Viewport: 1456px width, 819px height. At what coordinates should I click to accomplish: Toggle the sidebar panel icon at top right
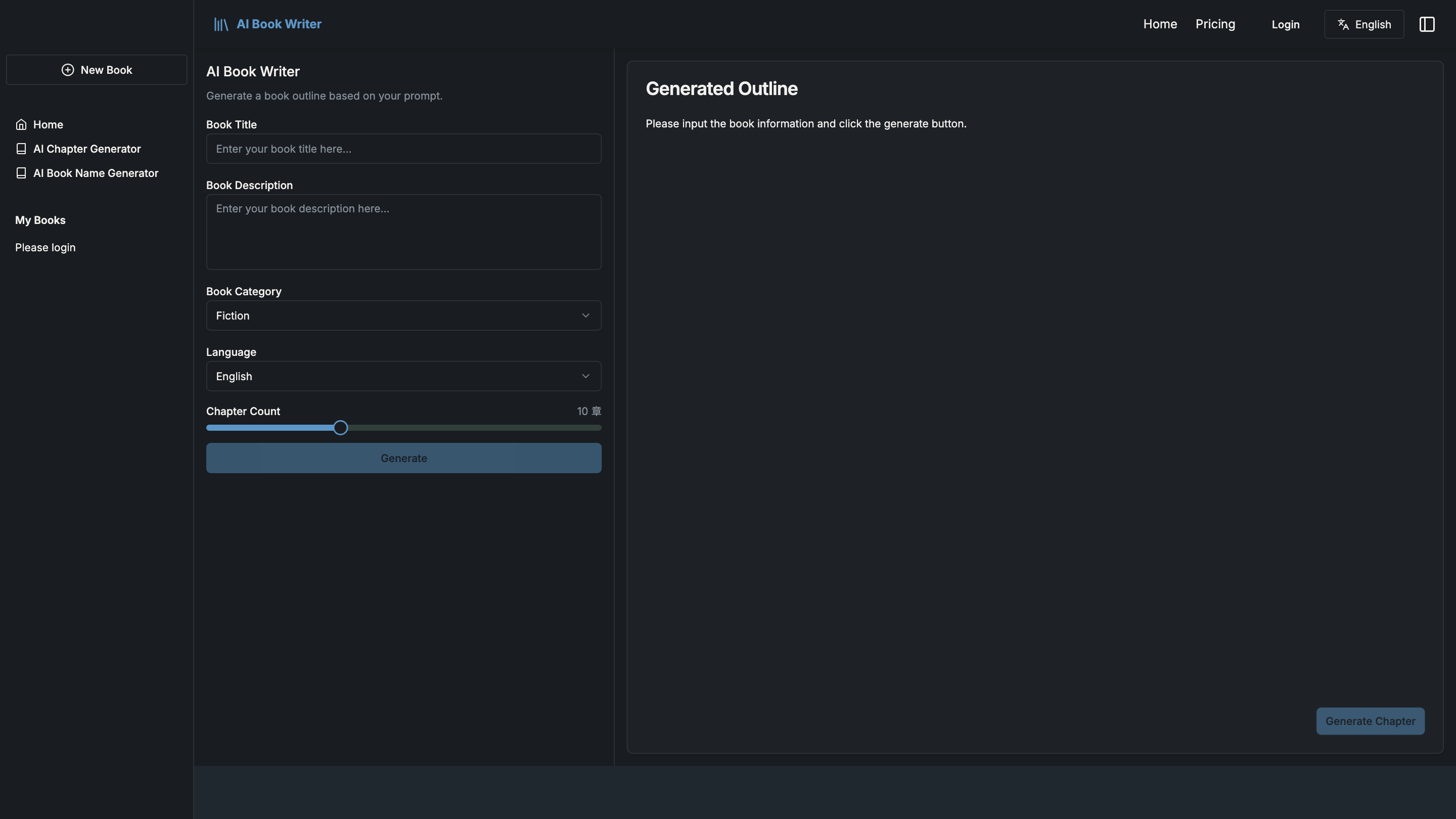click(1428, 24)
